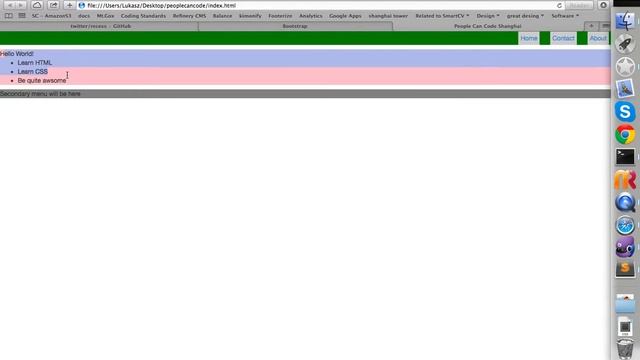Click the Reader button in address bar

[x=579, y=6]
